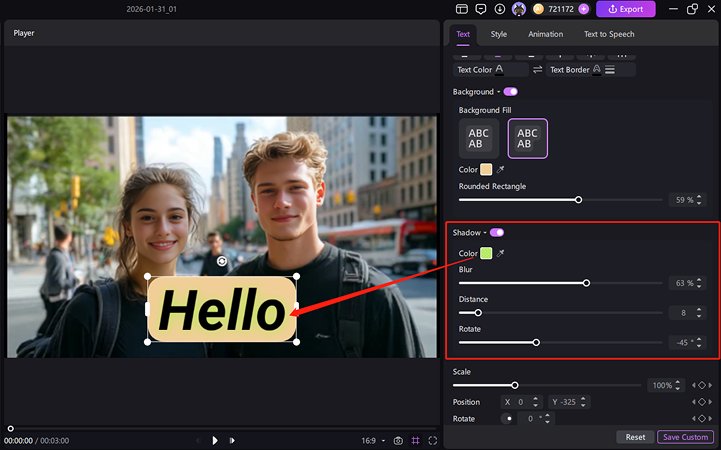Click the Rounded Rectangle 59 % field
The image size is (721, 450).
pyautogui.click(x=683, y=200)
